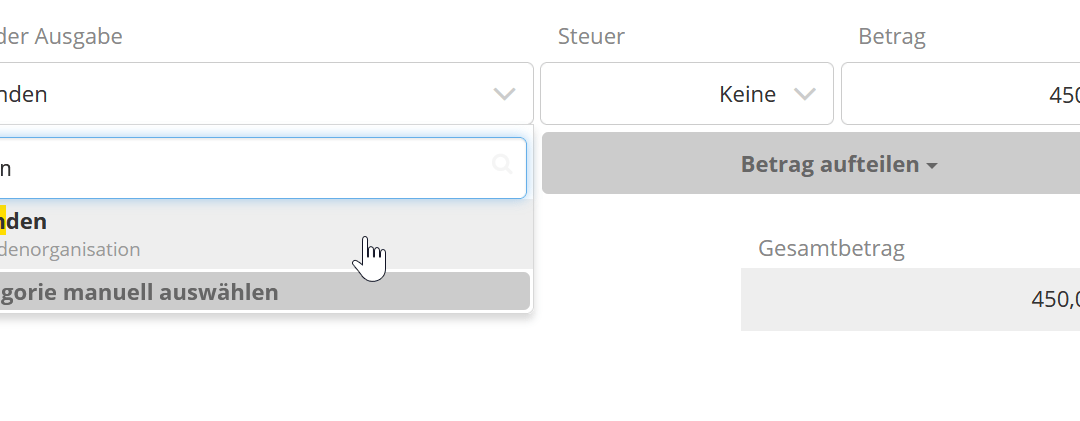Click the yellow highlighted match in the result
This screenshot has width=1080, height=421.
3,221
